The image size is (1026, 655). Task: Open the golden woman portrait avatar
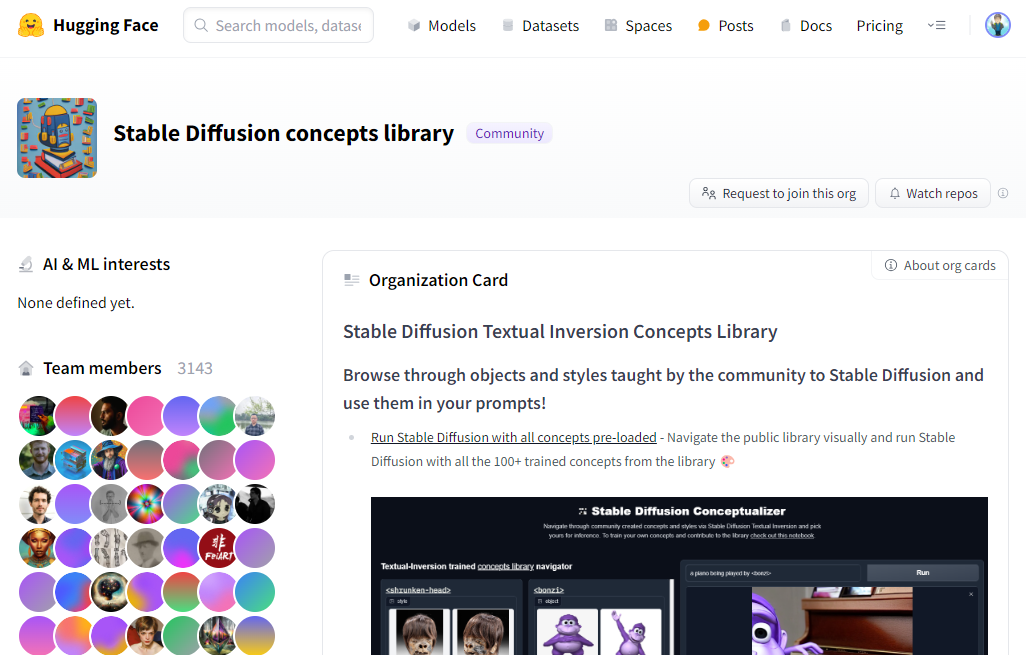click(x=38, y=548)
